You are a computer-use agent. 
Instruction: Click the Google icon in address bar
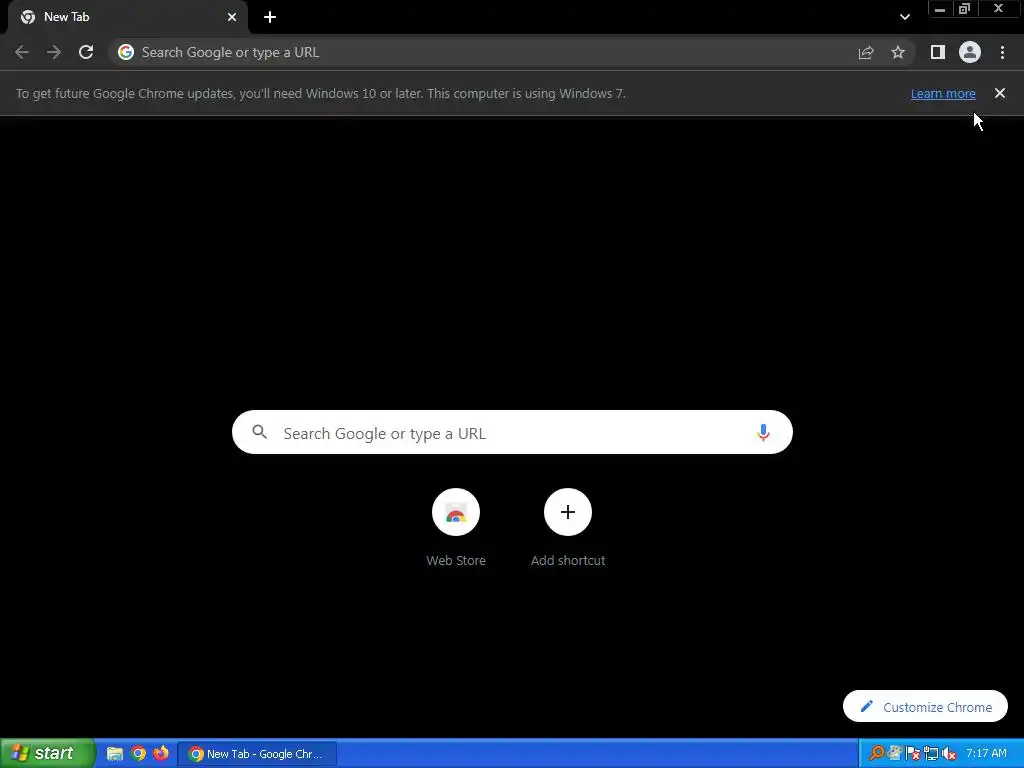(126, 52)
